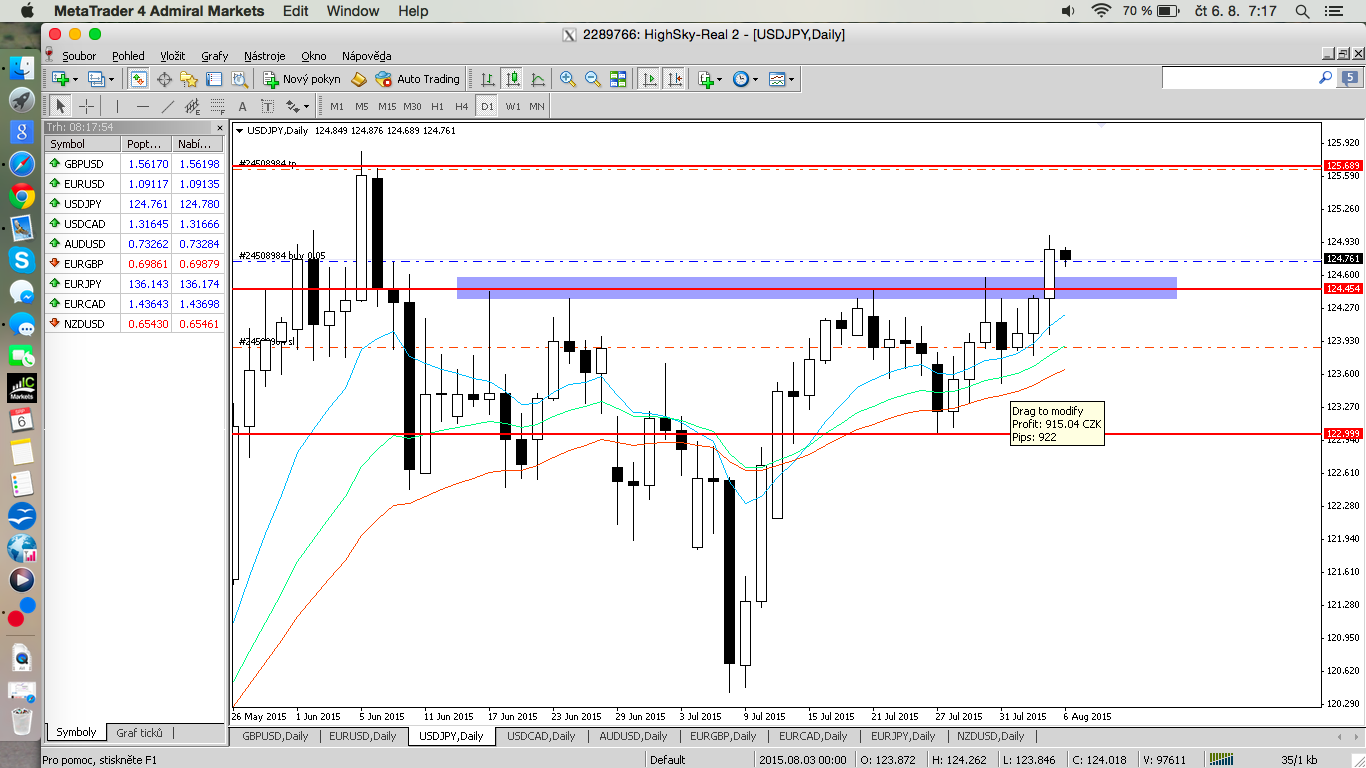This screenshot has width=1366, height=768.
Task: Expand the profiles dropdown arrow
Action: pos(111,79)
